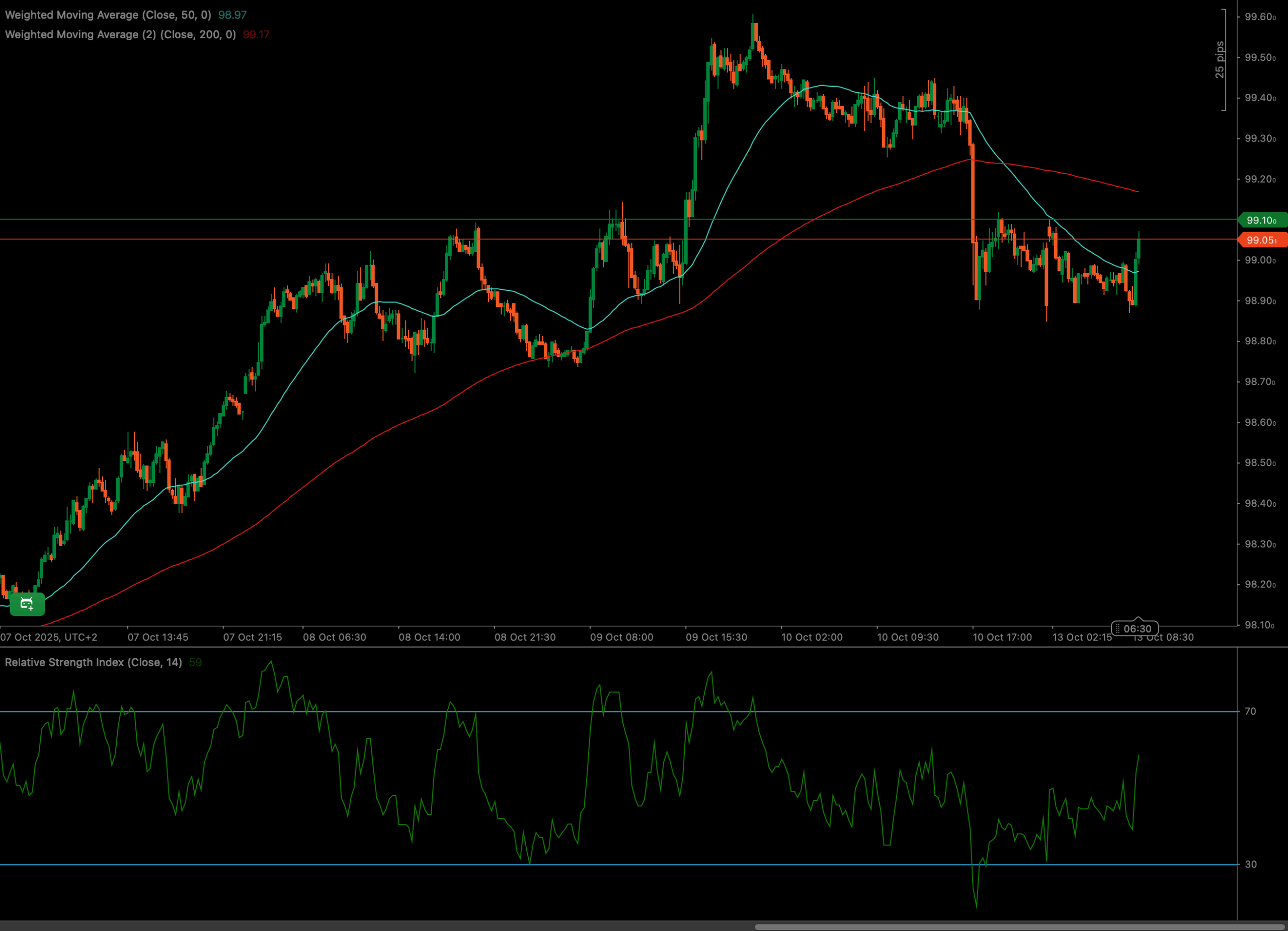Click the RSI 30 oversold level label
This screenshot has height=931, width=1288.
1251,864
